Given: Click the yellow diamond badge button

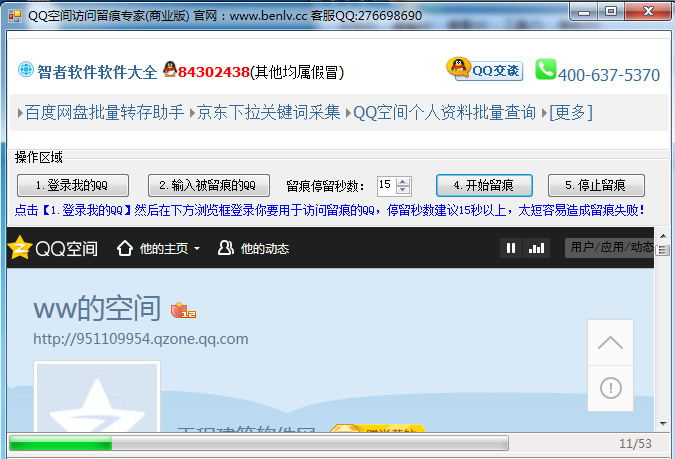Looking at the screenshot, I should (x=378, y=428).
